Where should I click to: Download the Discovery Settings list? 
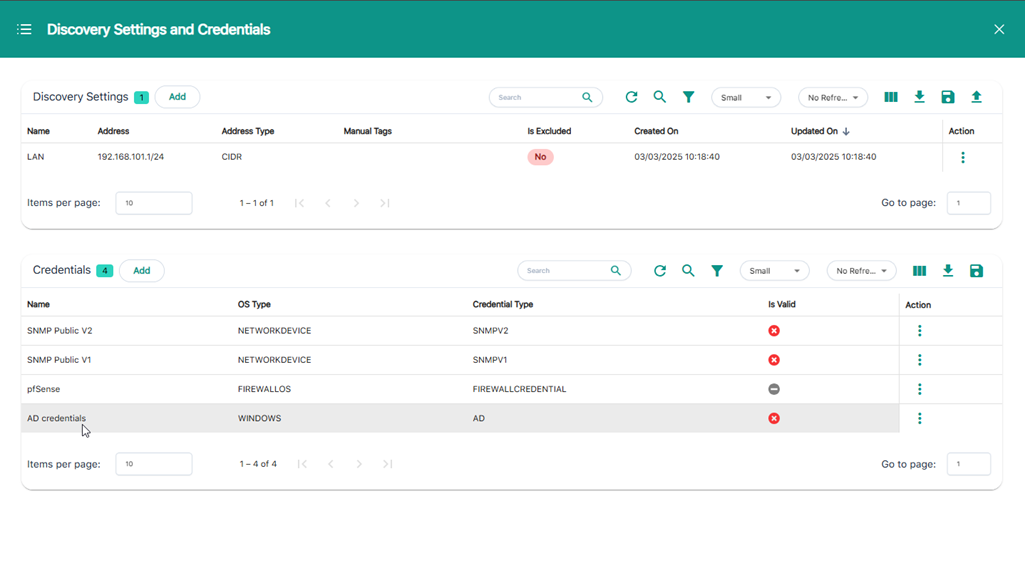[x=919, y=97]
